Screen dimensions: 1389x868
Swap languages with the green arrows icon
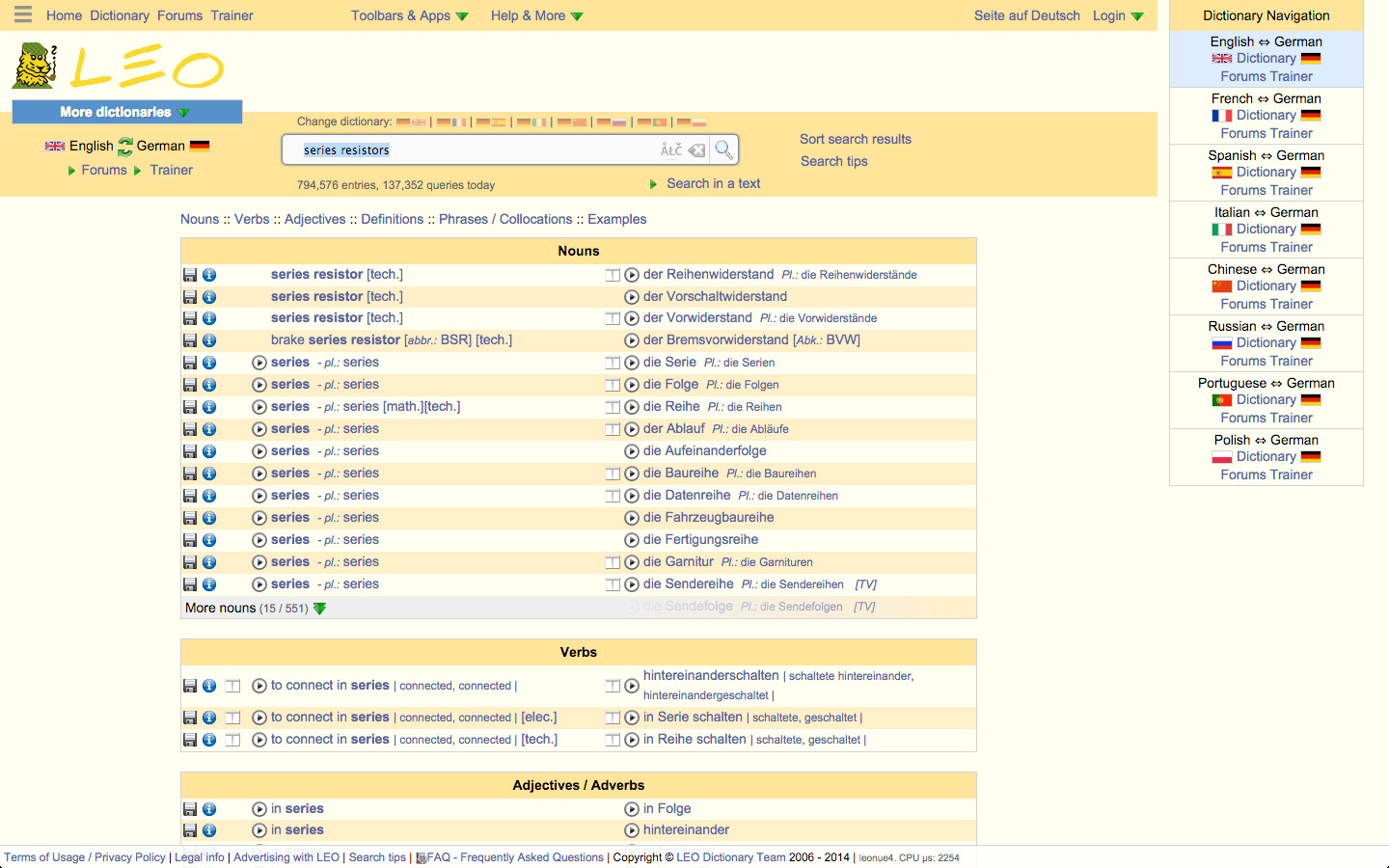125,147
